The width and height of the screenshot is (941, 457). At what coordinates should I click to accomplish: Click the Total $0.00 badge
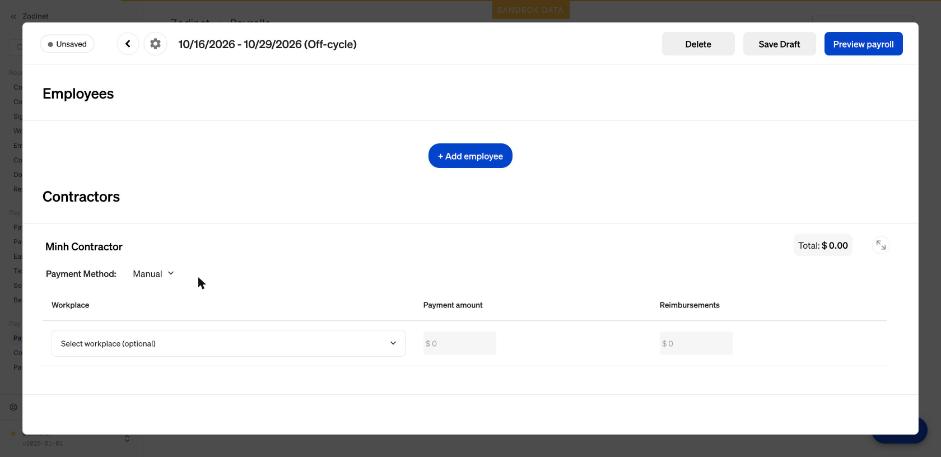coord(823,245)
